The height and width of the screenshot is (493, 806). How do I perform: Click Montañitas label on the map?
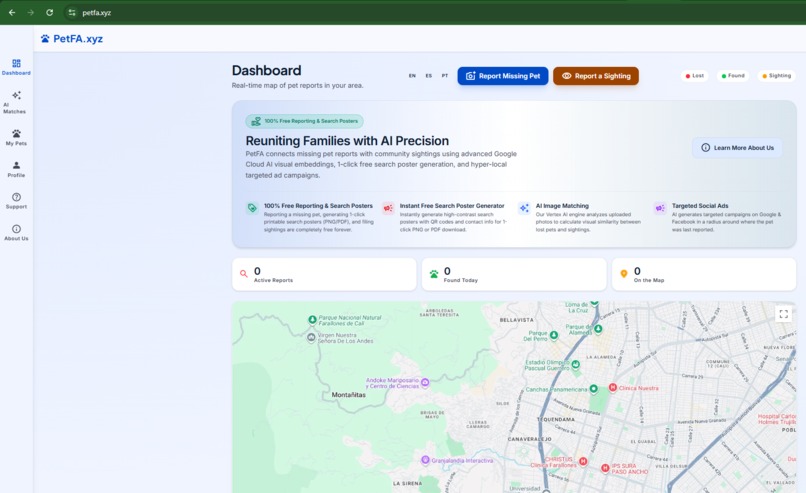(x=349, y=395)
